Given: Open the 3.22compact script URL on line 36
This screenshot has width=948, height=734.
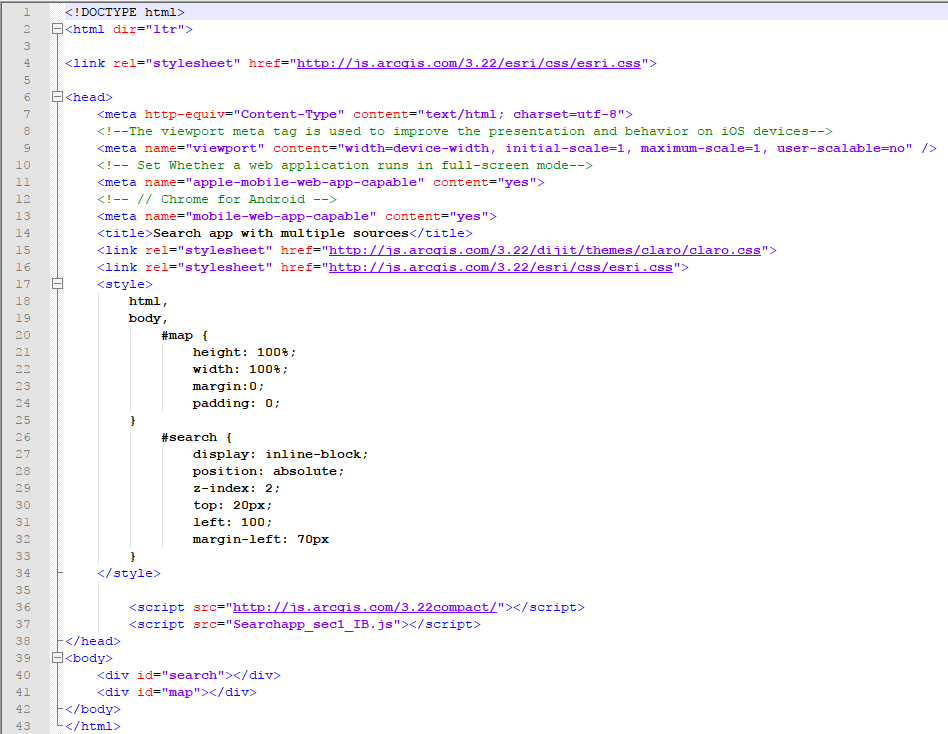Looking at the screenshot, I should [x=365, y=607].
